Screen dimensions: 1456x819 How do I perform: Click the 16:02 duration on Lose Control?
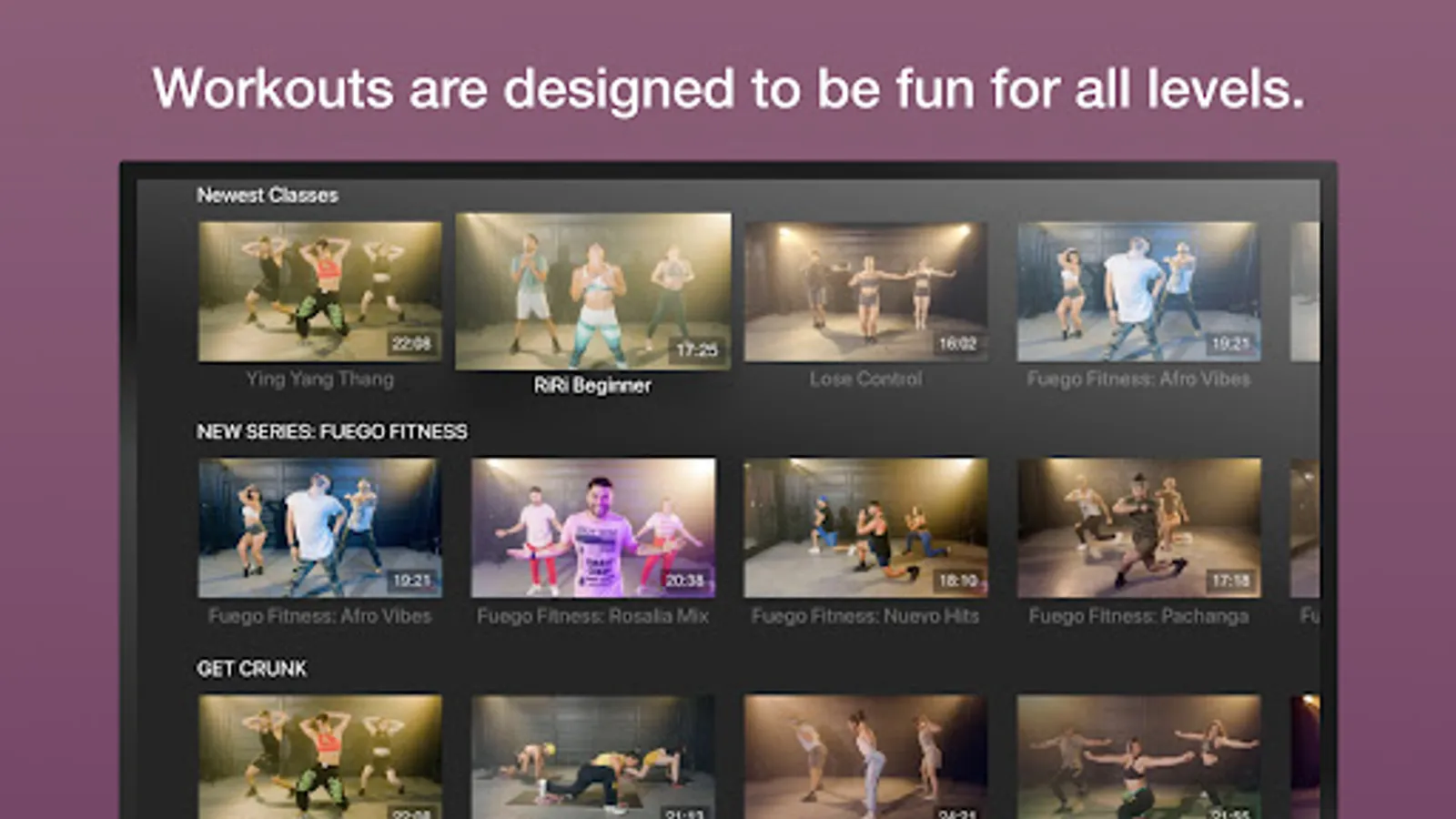tap(957, 343)
